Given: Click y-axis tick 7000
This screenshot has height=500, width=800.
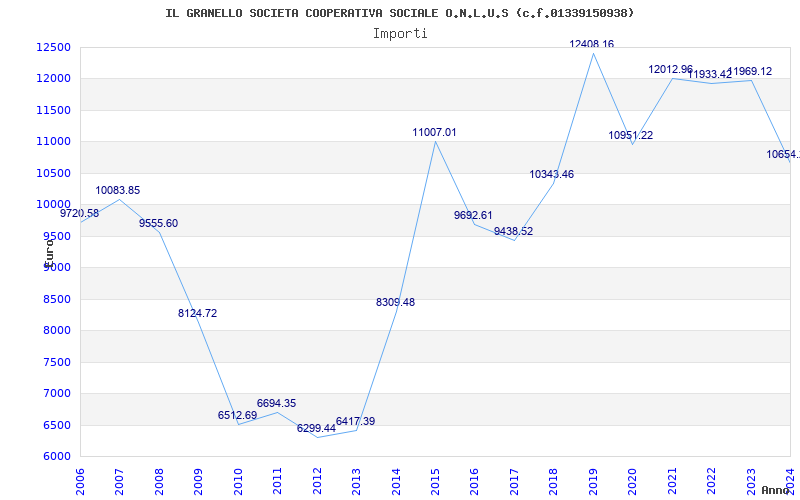Looking at the screenshot, I should click(x=56, y=393).
